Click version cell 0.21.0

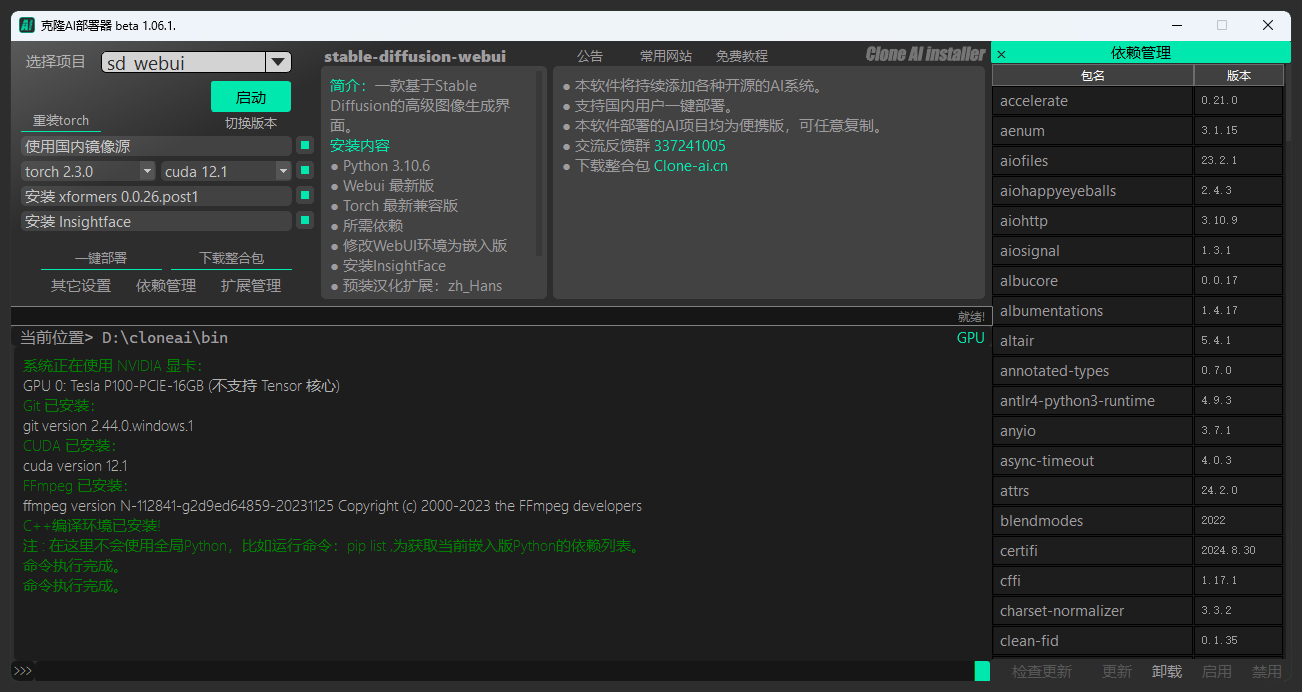[1239, 101]
